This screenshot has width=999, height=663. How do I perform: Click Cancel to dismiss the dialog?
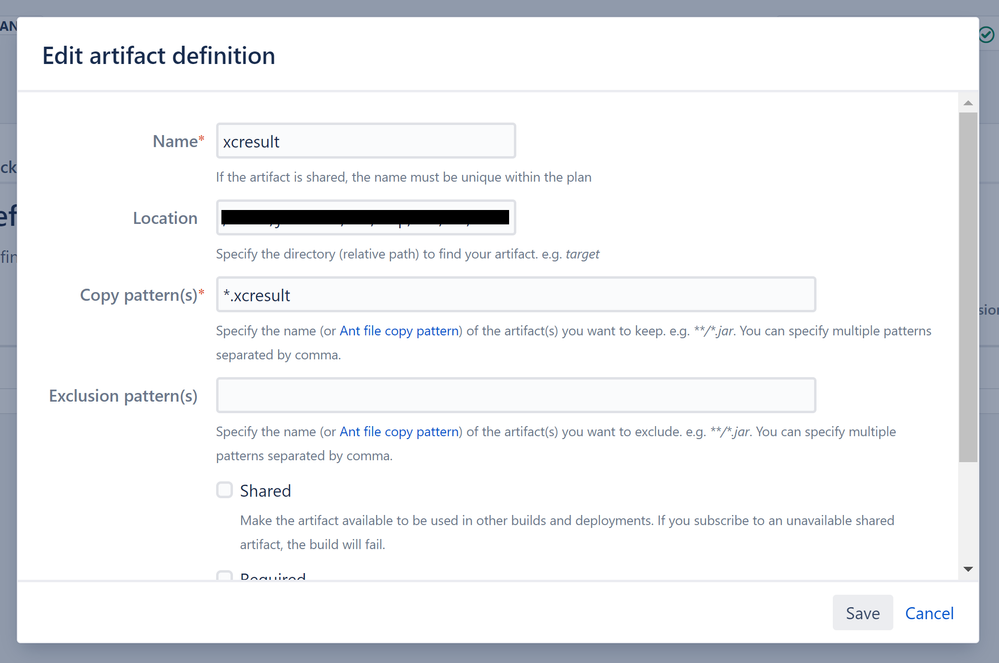click(928, 613)
